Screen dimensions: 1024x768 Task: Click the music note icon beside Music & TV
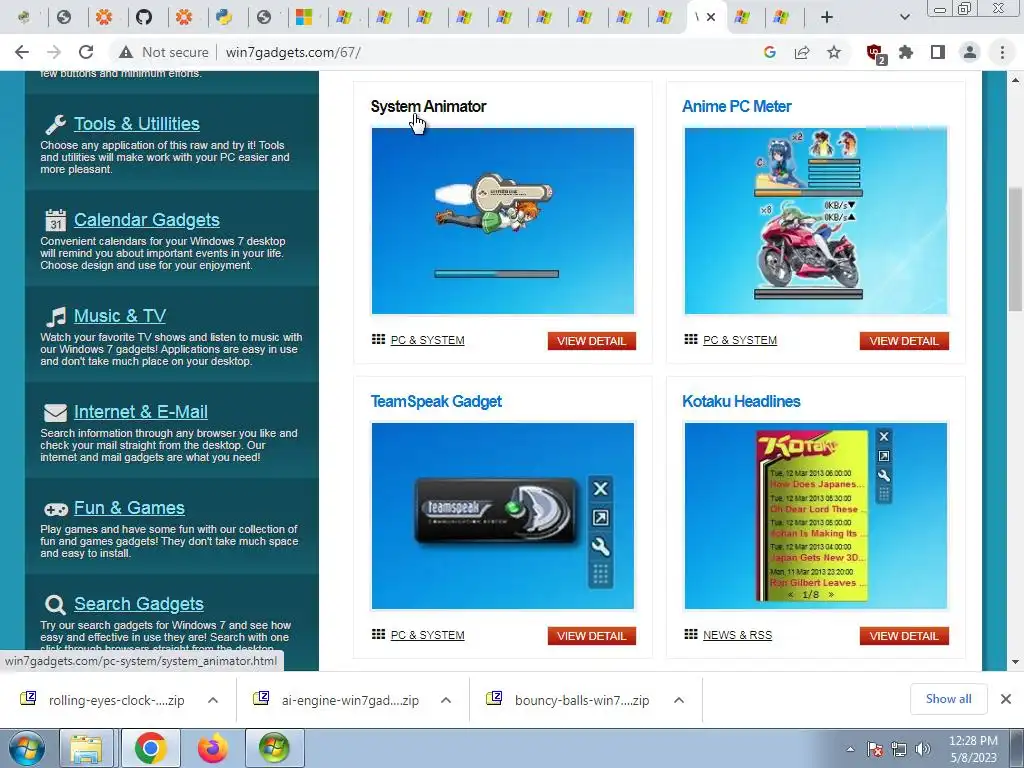[56, 316]
